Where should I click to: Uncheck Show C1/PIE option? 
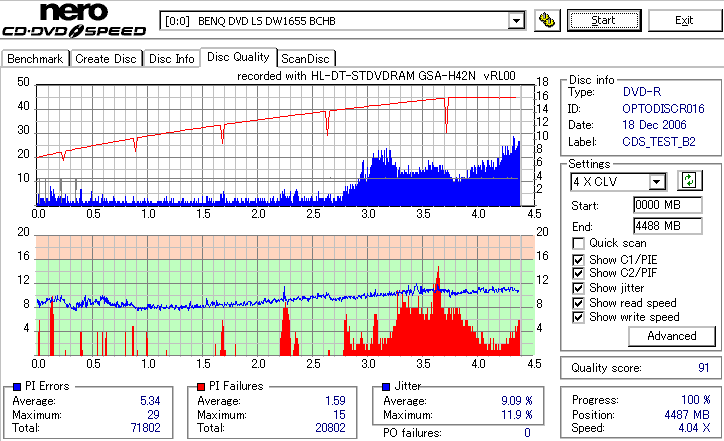tap(578, 260)
